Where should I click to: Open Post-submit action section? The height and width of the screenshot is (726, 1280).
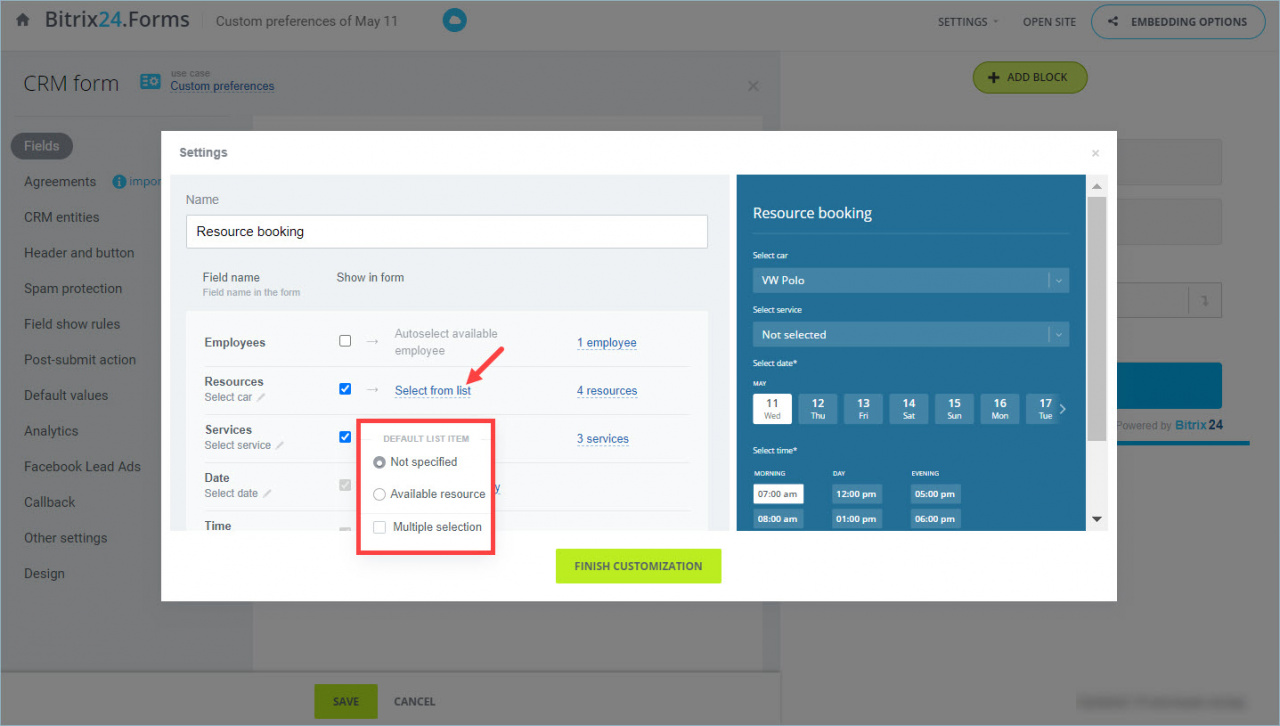80,360
